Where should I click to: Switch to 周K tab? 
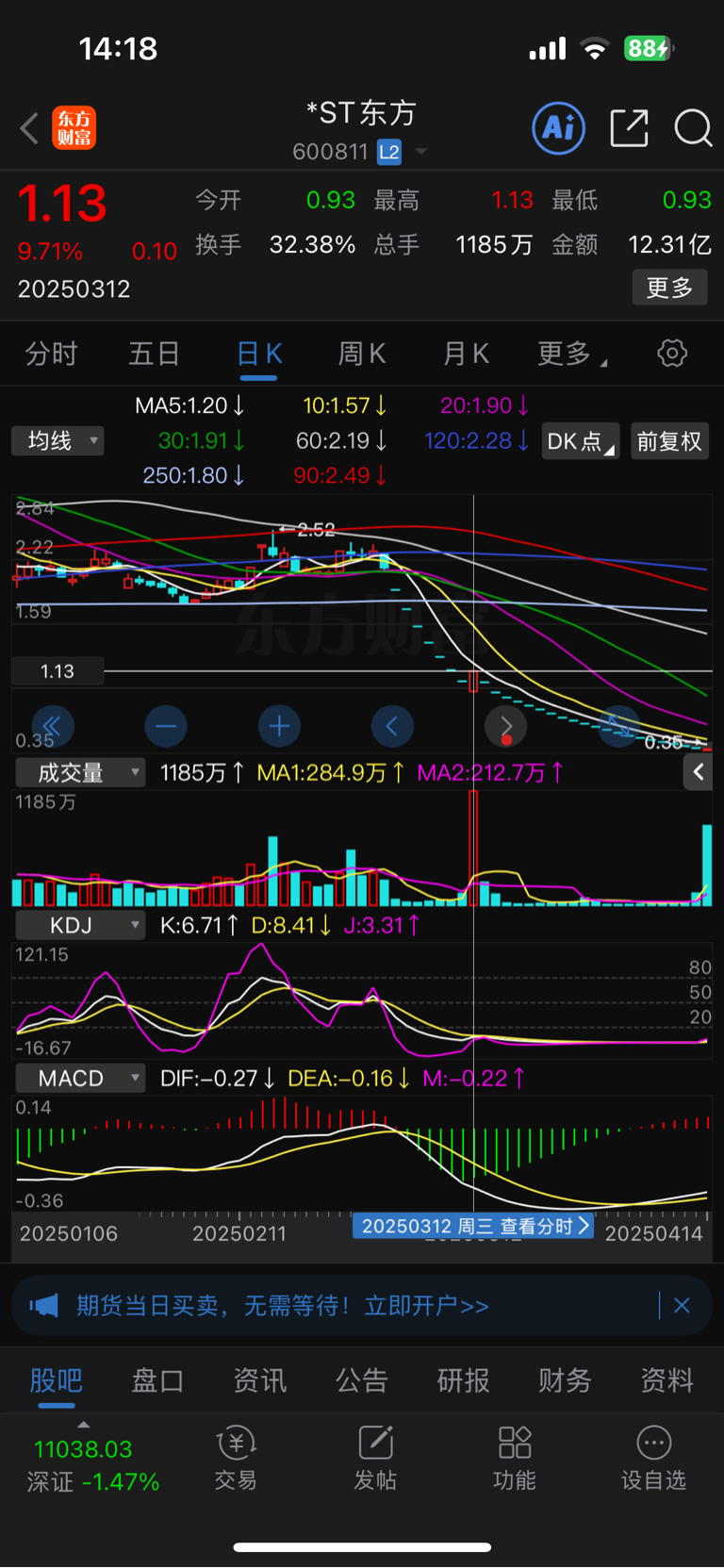pyautogui.click(x=362, y=354)
